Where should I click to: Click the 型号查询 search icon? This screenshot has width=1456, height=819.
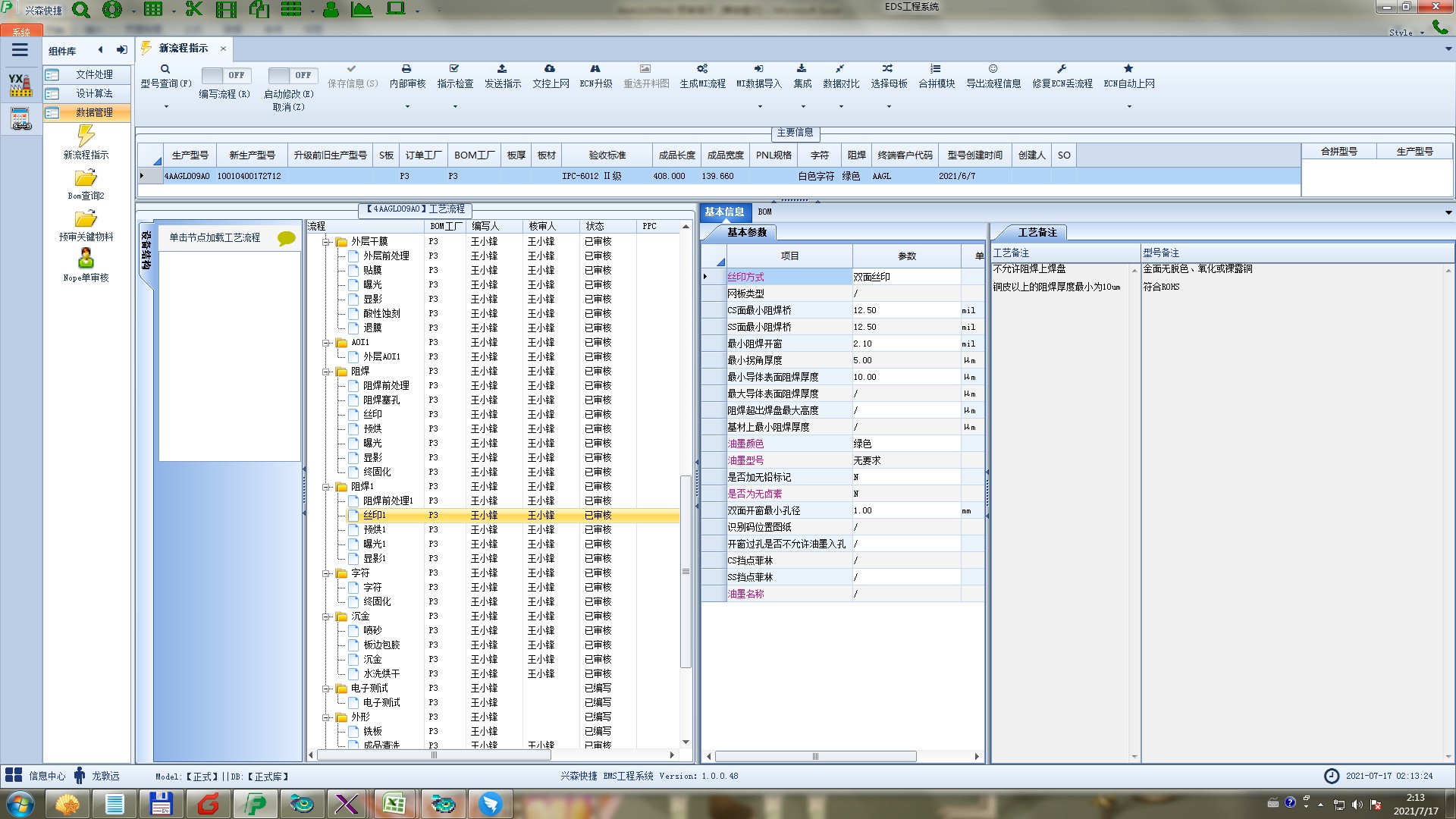point(165,69)
